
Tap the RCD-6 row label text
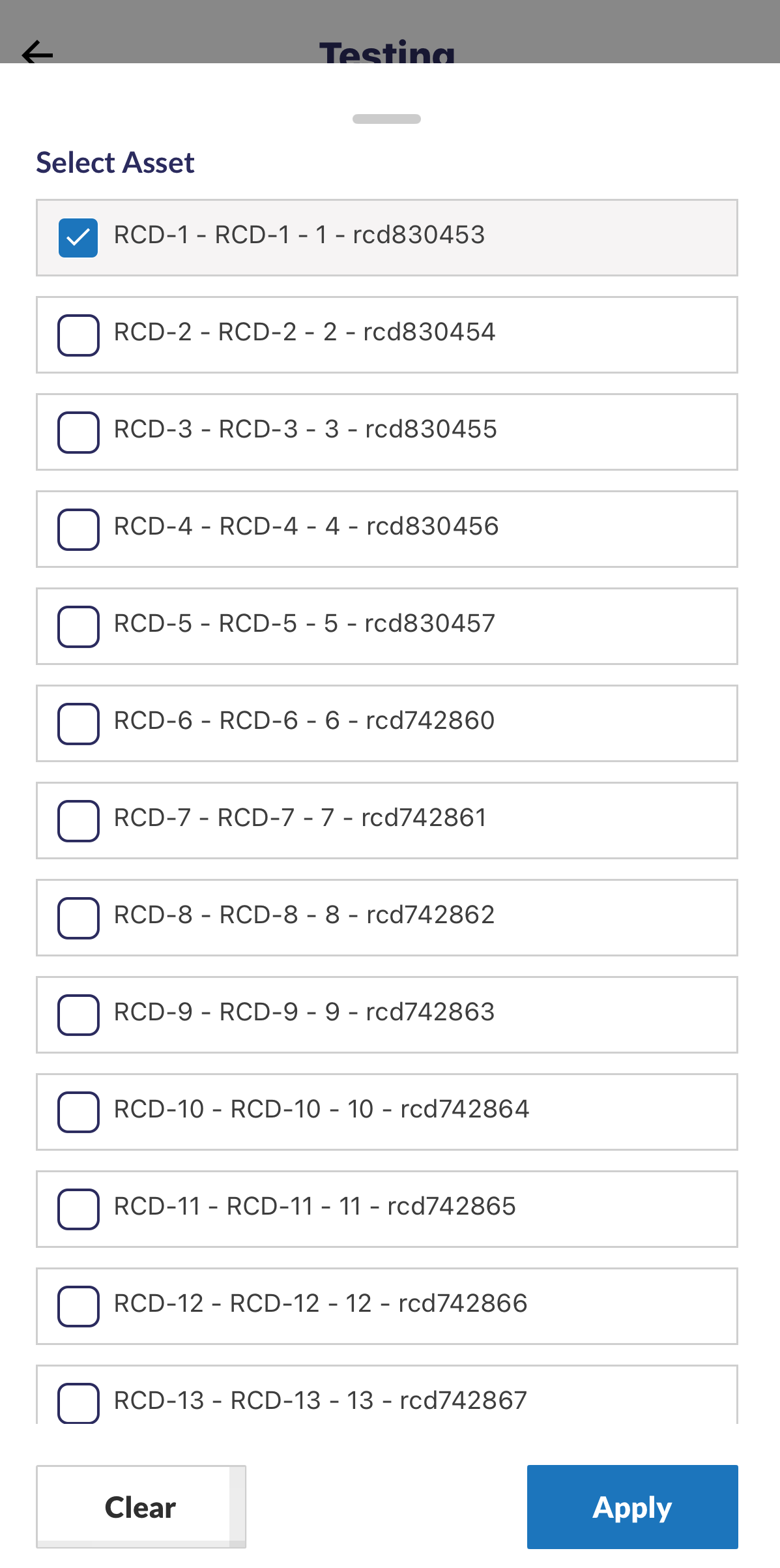click(x=304, y=721)
